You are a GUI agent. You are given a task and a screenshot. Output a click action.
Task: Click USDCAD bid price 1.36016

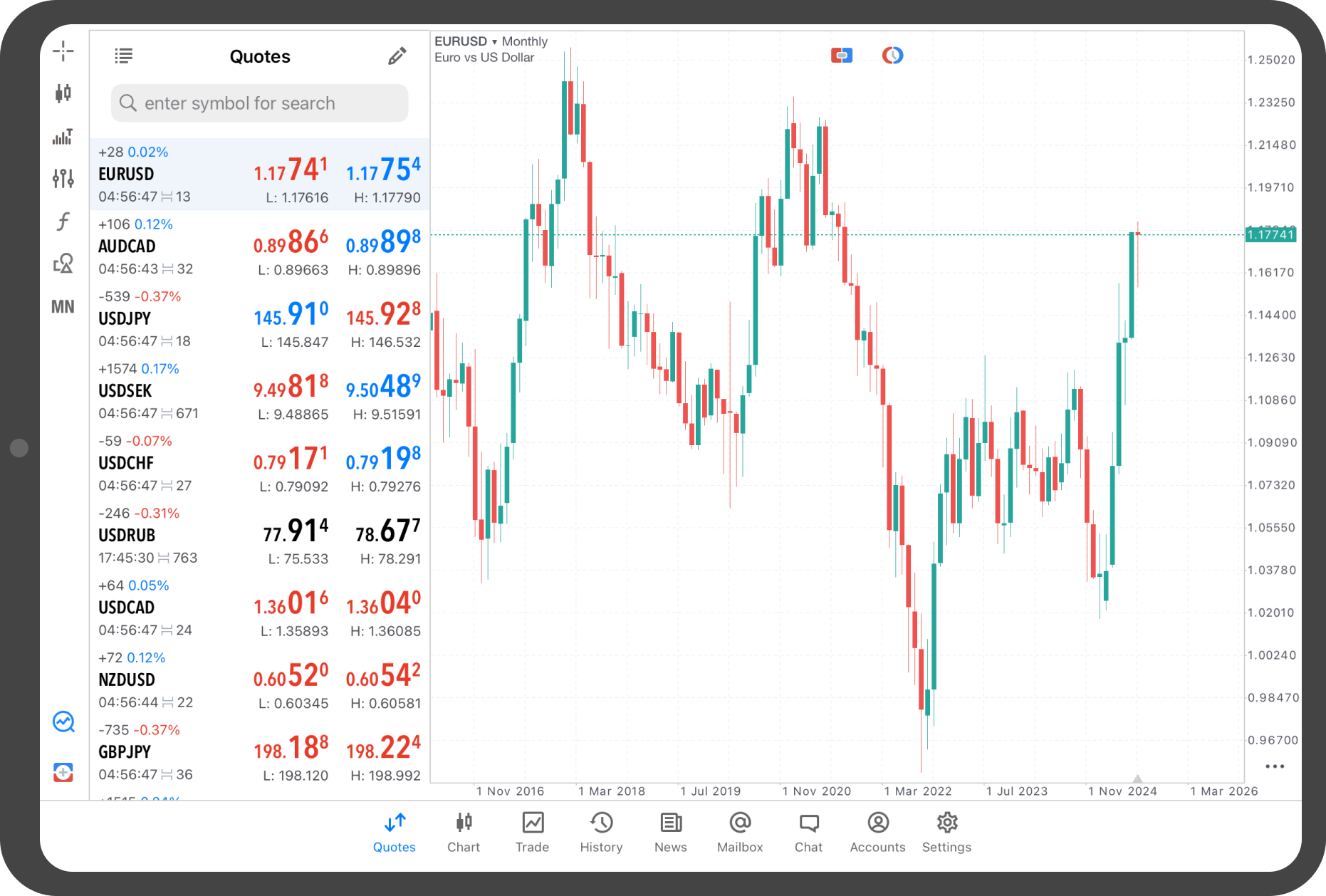point(291,603)
